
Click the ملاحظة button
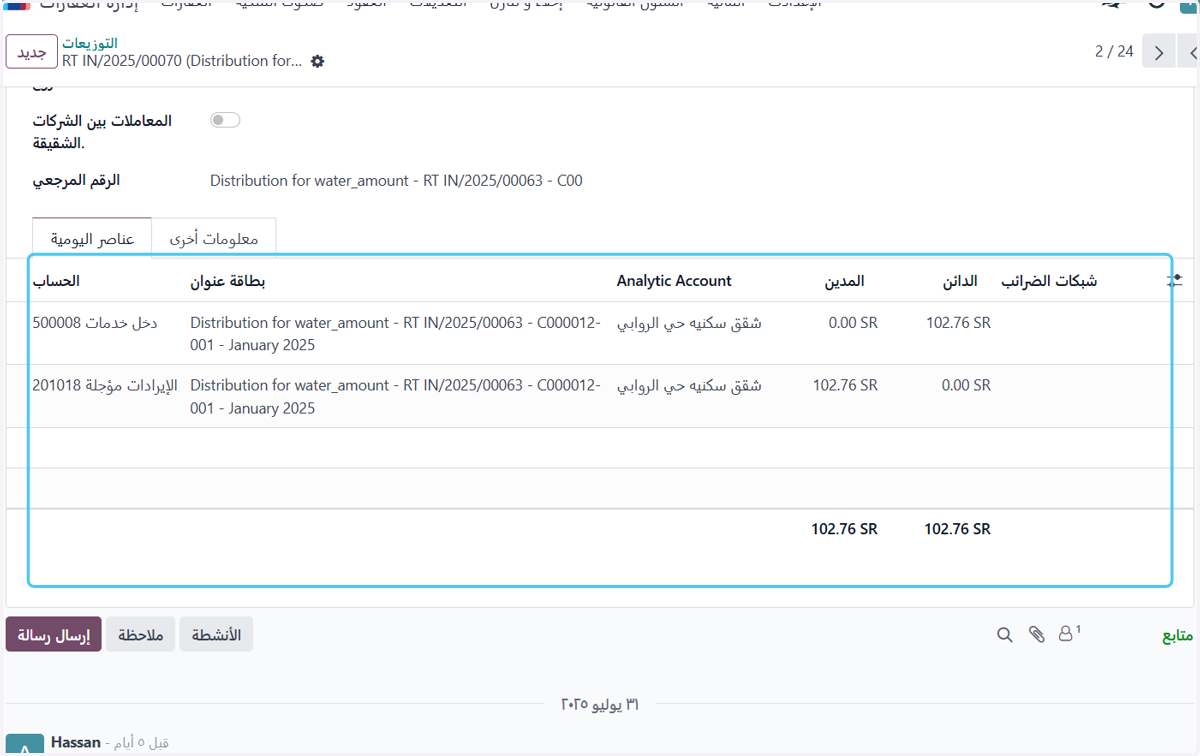coord(141,635)
